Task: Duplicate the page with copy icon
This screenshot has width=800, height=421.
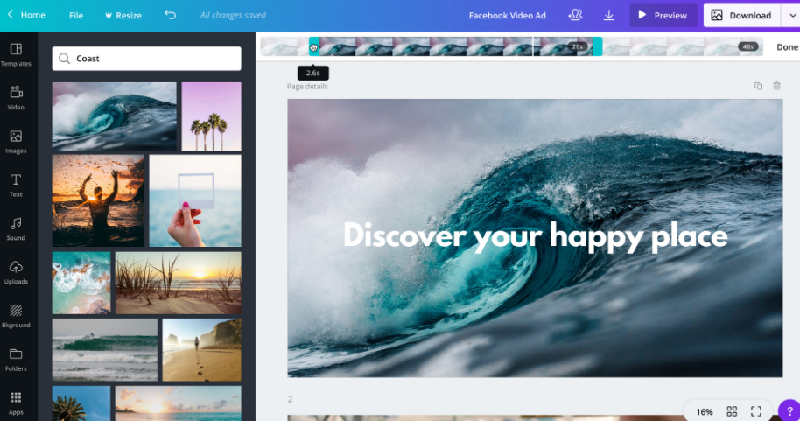Action: (x=758, y=86)
